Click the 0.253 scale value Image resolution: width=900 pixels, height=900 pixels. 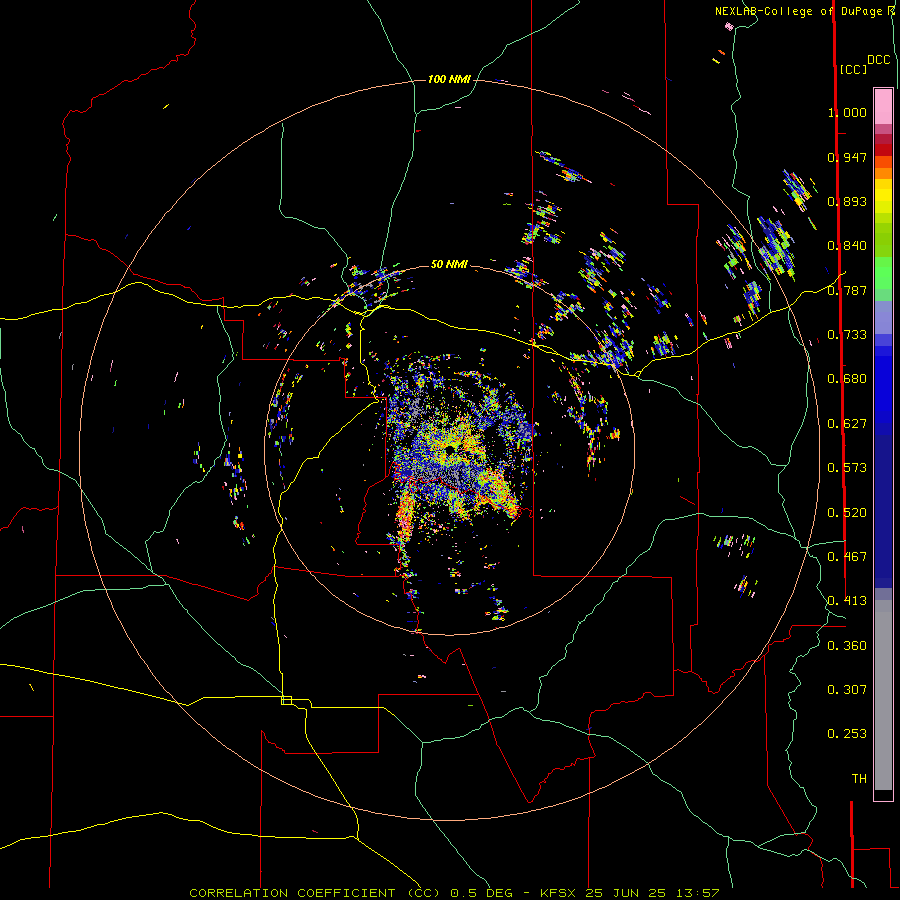[x=847, y=734]
